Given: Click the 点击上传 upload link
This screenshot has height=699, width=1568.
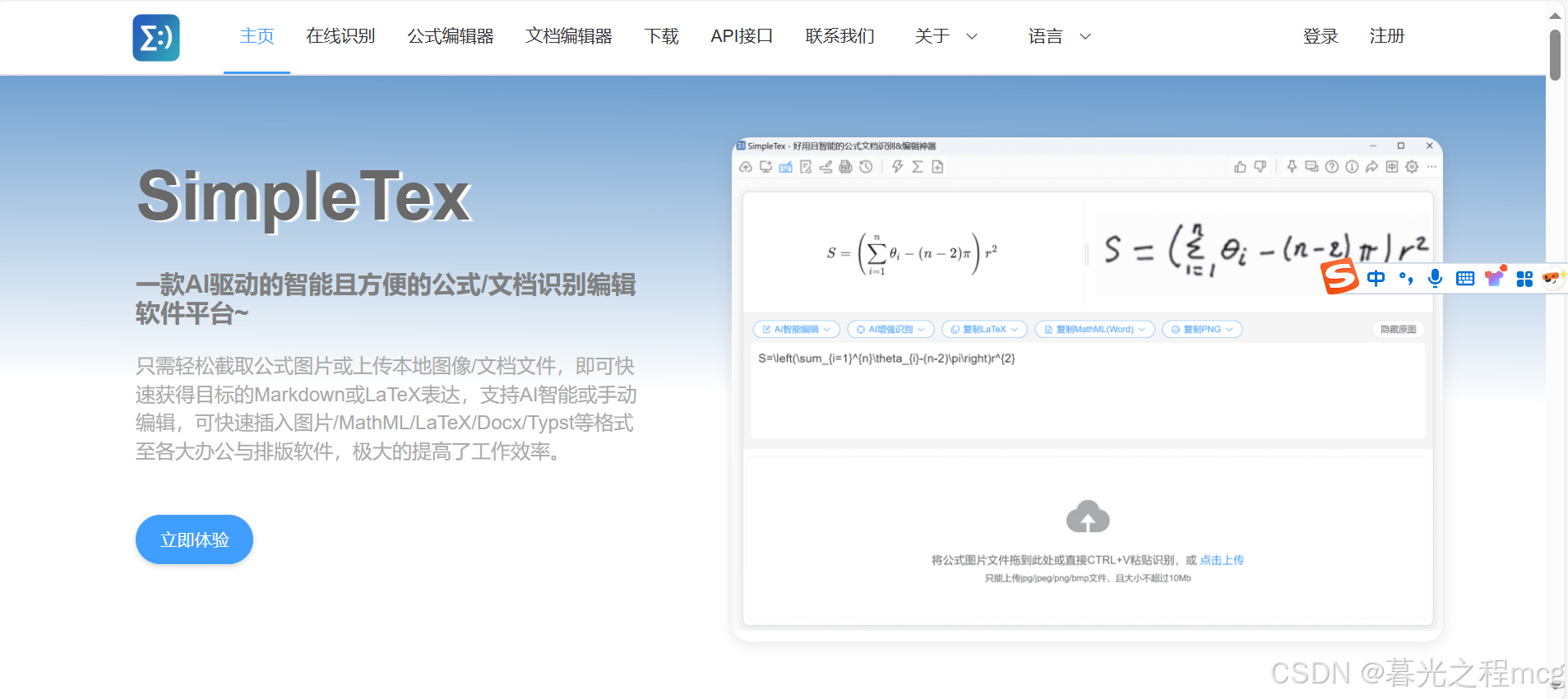Looking at the screenshot, I should (1222, 560).
